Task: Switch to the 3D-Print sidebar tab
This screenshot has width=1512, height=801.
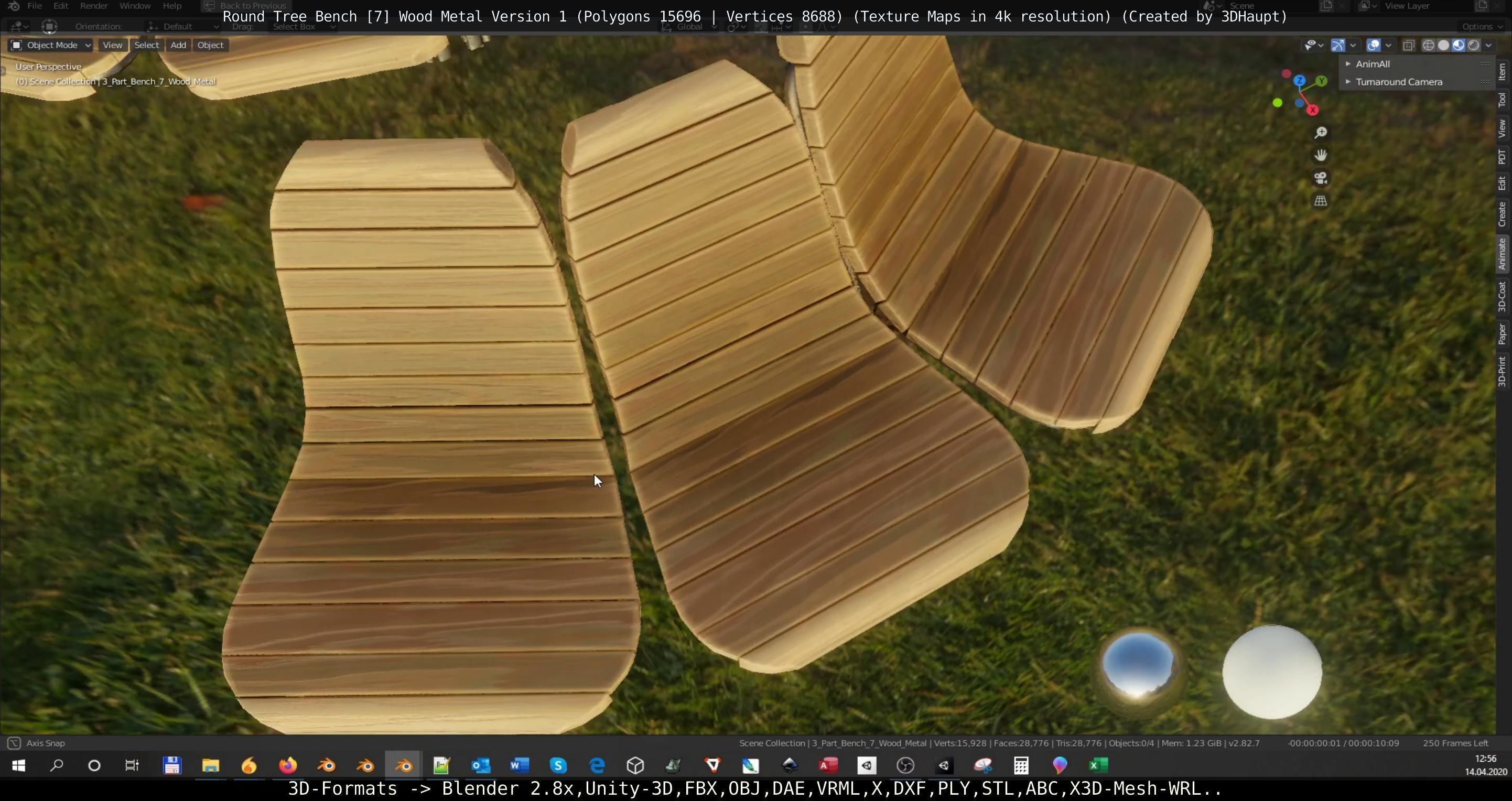Action: pos(1502,371)
